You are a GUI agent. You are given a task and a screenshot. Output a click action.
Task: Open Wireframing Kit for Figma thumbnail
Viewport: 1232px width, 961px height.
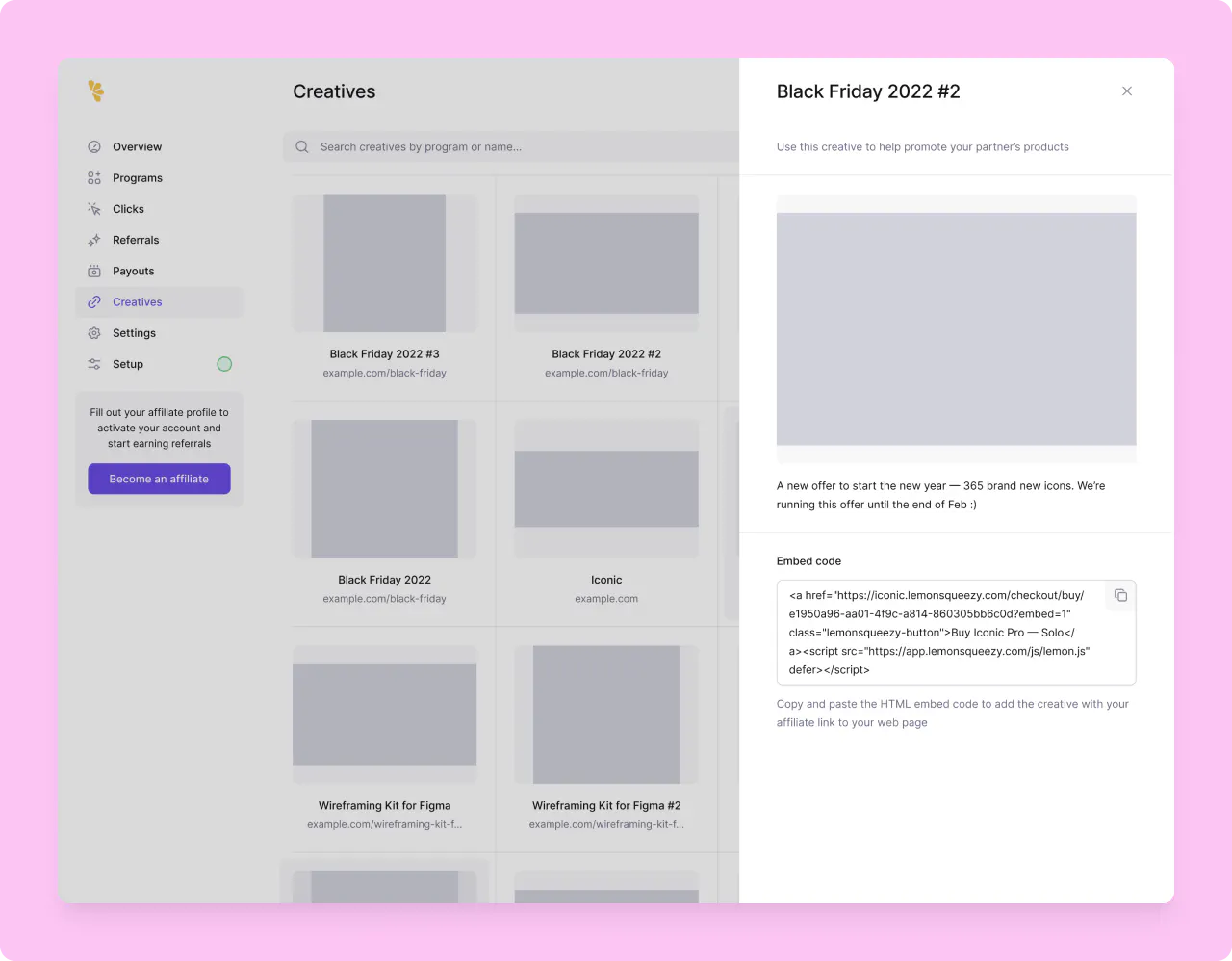coord(385,714)
